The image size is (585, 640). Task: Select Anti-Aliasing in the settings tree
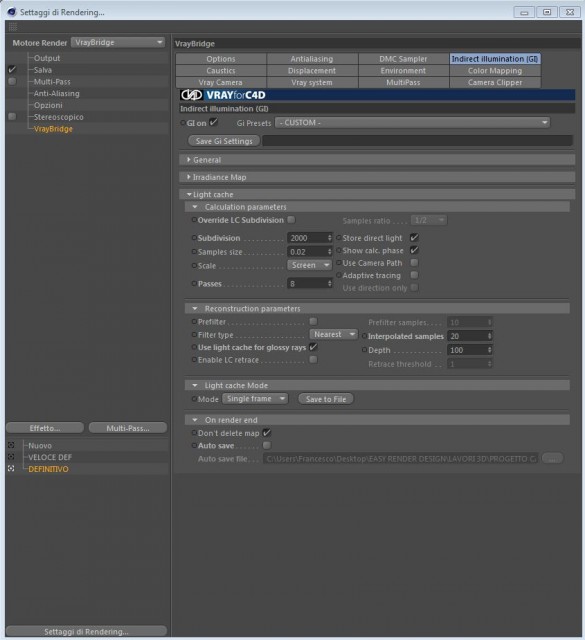coord(57,93)
